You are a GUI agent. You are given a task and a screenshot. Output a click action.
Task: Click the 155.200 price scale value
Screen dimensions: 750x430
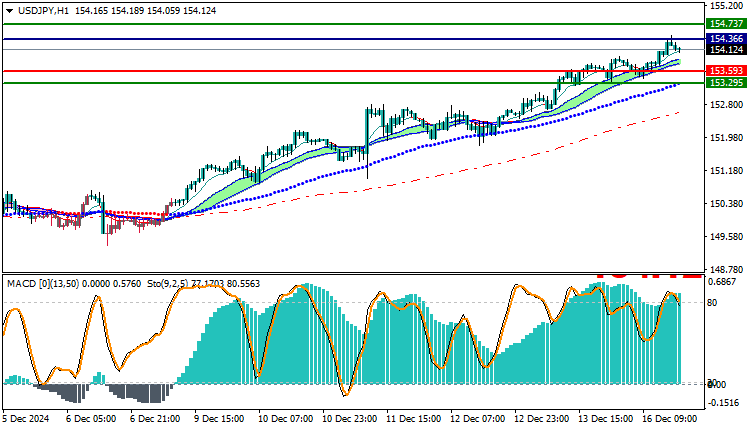(x=727, y=6)
